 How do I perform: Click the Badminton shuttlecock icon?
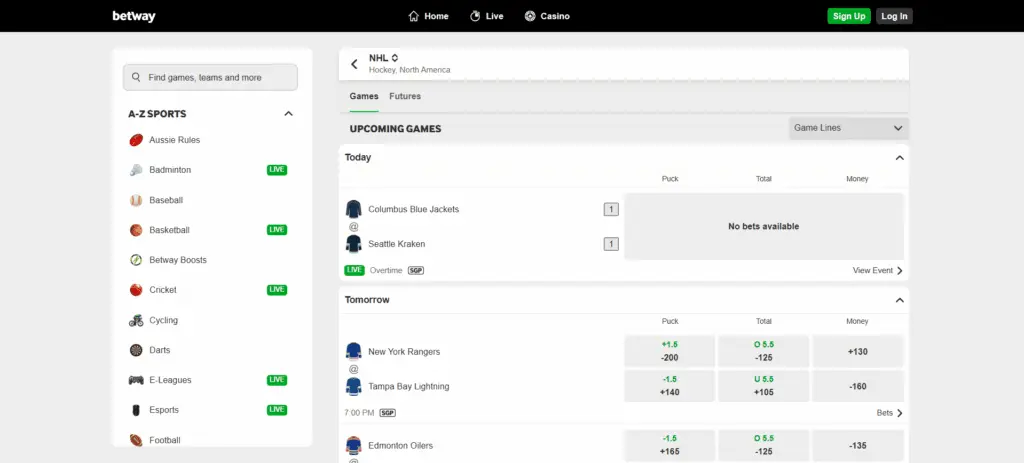[x=136, y=170]
